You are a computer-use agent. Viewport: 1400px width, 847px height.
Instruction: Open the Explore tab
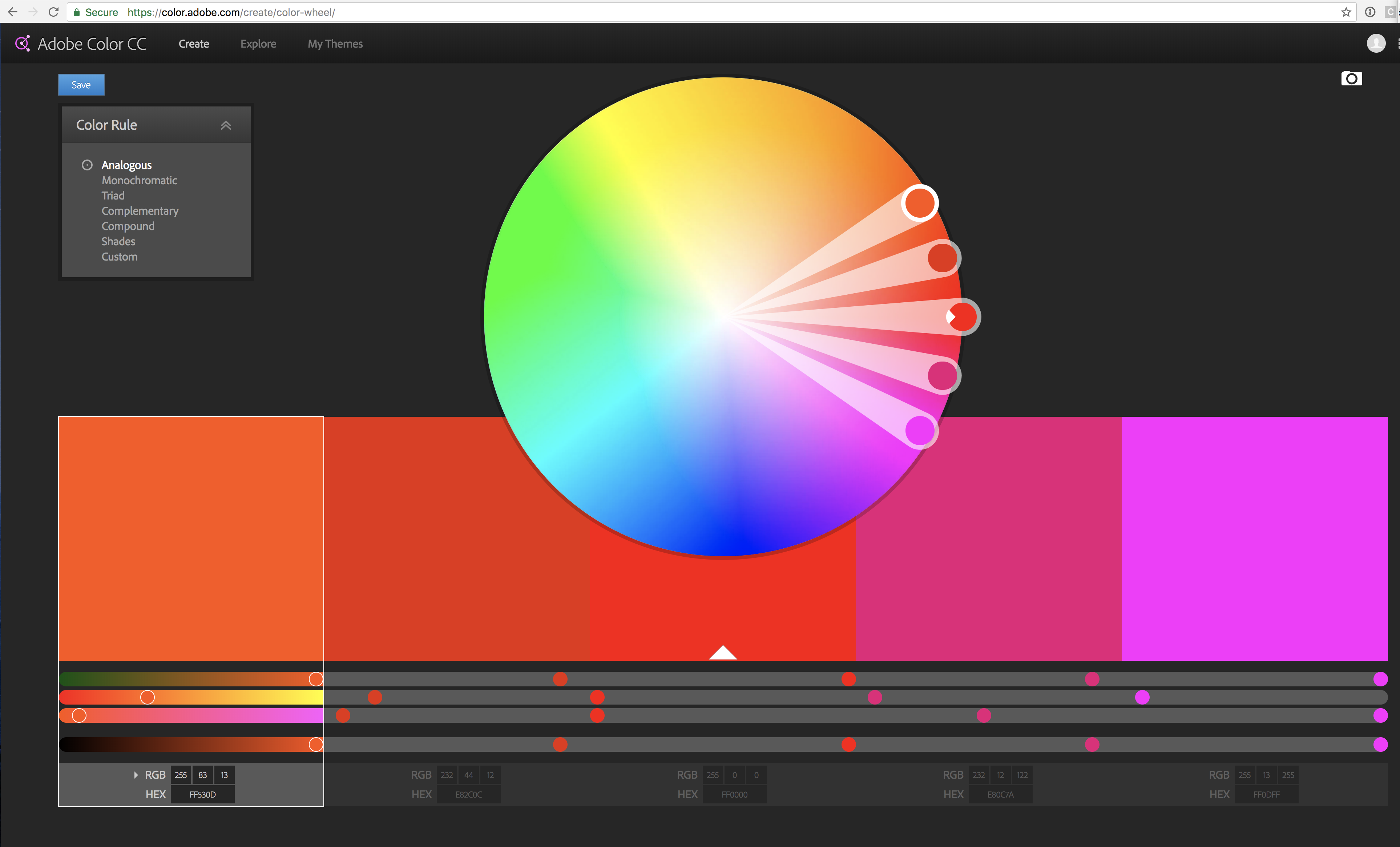pyautogui.click(x=258, y=44)
